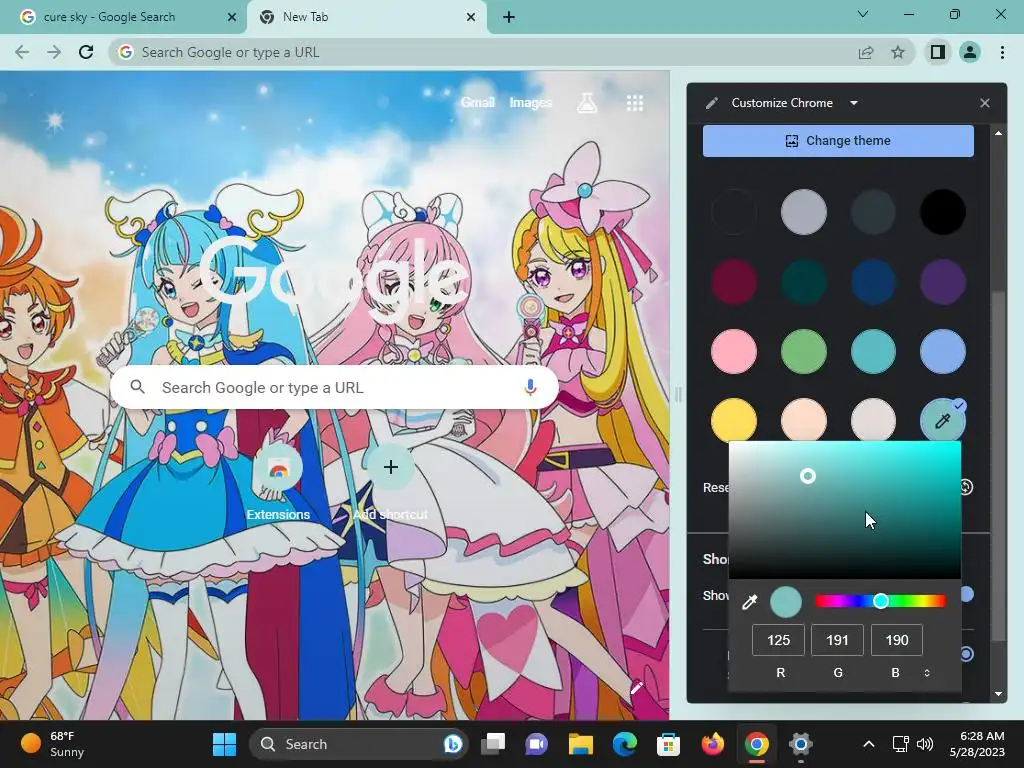Click the browser forward arrow
This screenshot has height=768, width=1024.
pyautogui.click(x=54, y=52)
